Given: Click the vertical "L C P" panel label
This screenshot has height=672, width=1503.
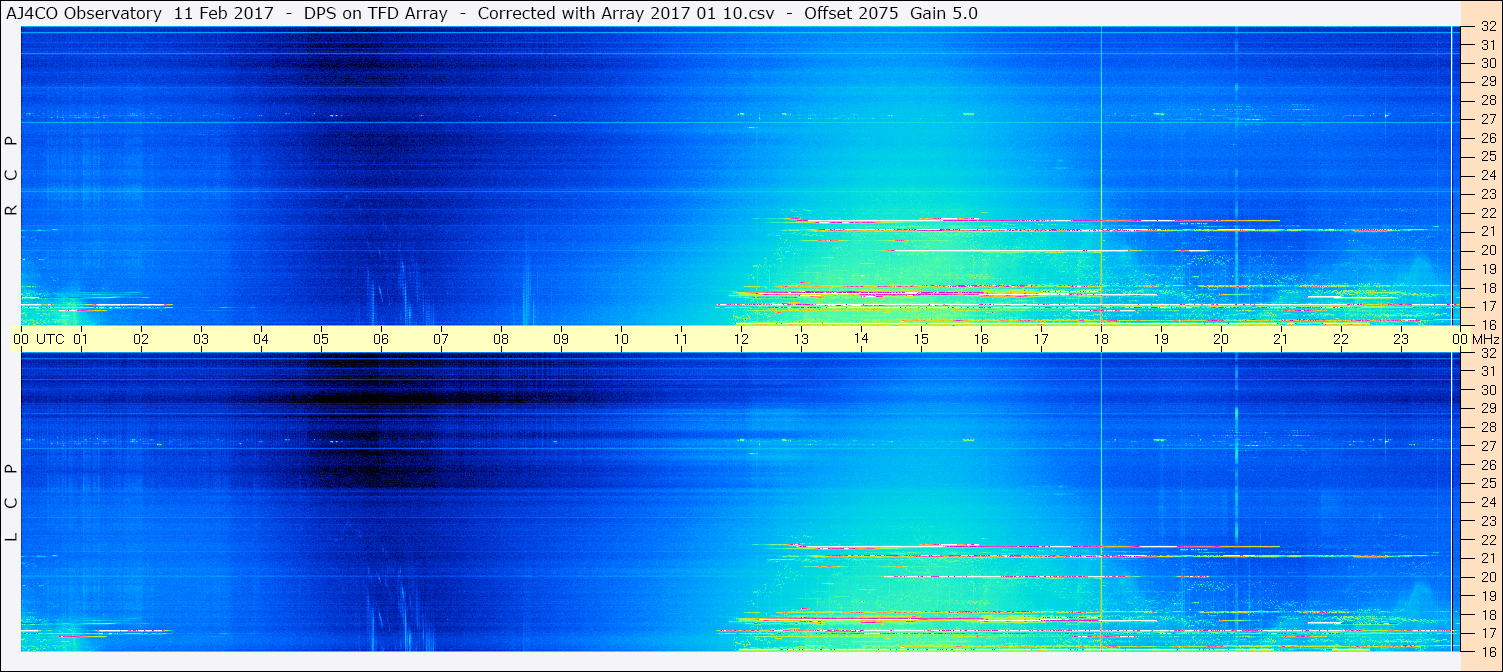Looking at the screenshot, I should pos(12,503).
